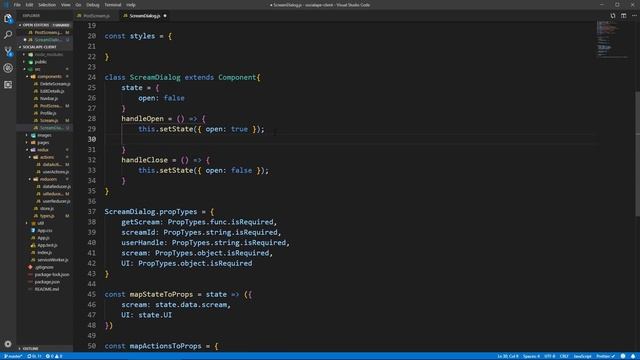Click the unsaved dot on ScreamDialog.js tab
Image resolution: width=640 pixels, height=360 pixels.
pyautogui.click(x=165, y=16)
